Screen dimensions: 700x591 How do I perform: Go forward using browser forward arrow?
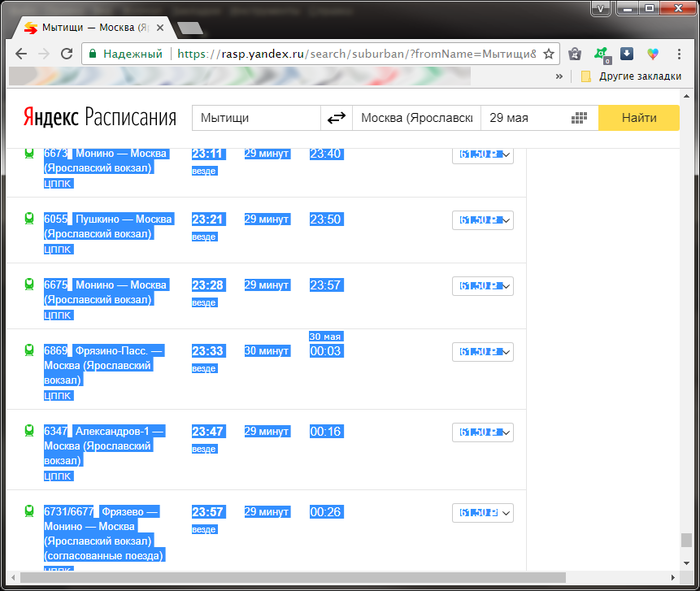click(x=44, y=54)
